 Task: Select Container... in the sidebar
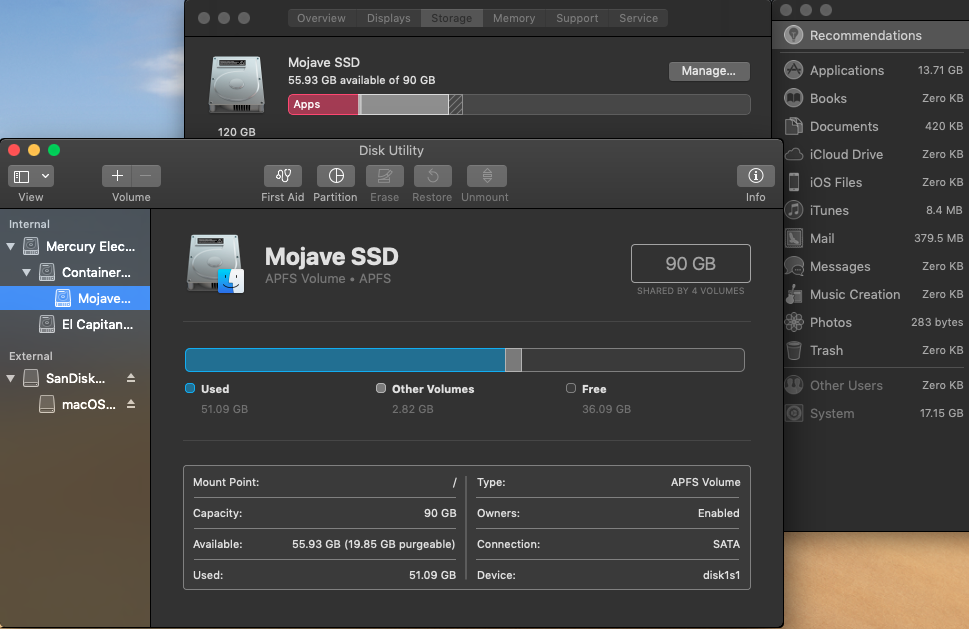[75, 272]
